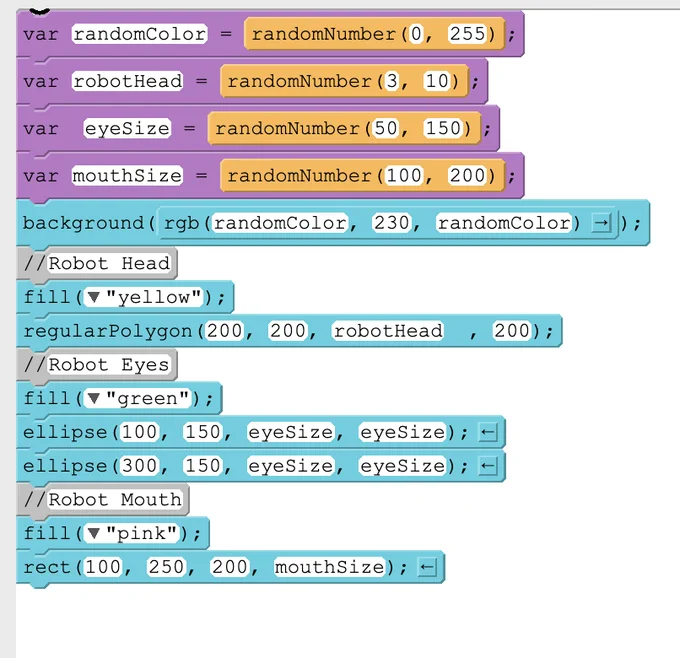Click the first 200 in regularPolygon block
Screen dimensions: 680x658
tap(225, 331)
